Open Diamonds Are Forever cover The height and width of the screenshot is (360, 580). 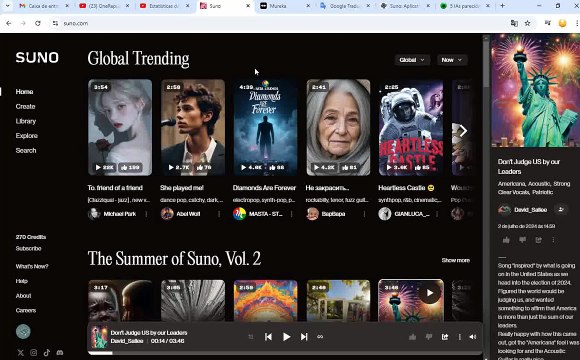tap(265, 127)
